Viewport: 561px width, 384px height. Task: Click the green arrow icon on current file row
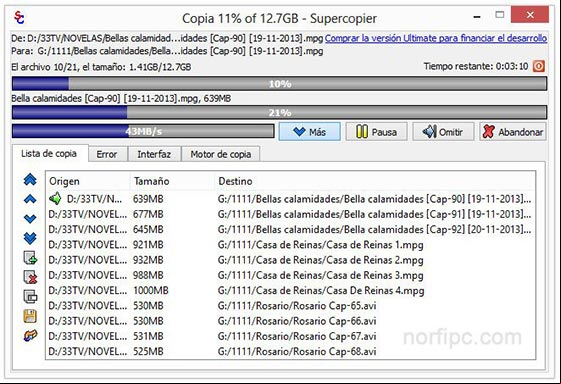[x=55, y=198]
